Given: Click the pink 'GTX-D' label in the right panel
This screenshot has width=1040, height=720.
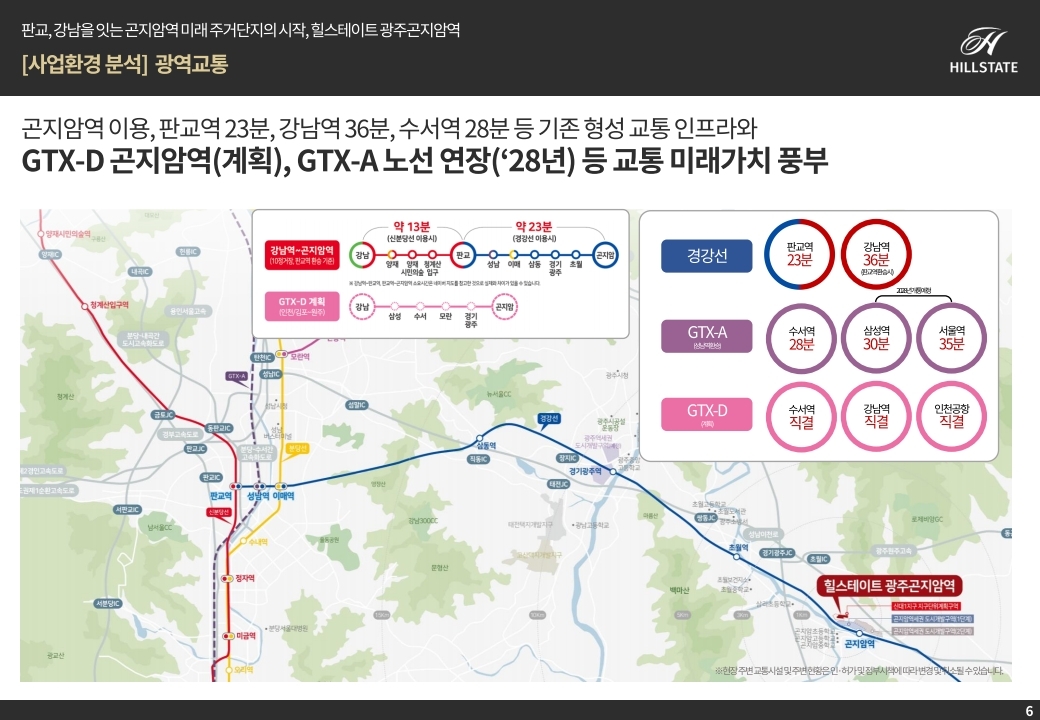Looking at the screenshot, I should coord(707,414).
